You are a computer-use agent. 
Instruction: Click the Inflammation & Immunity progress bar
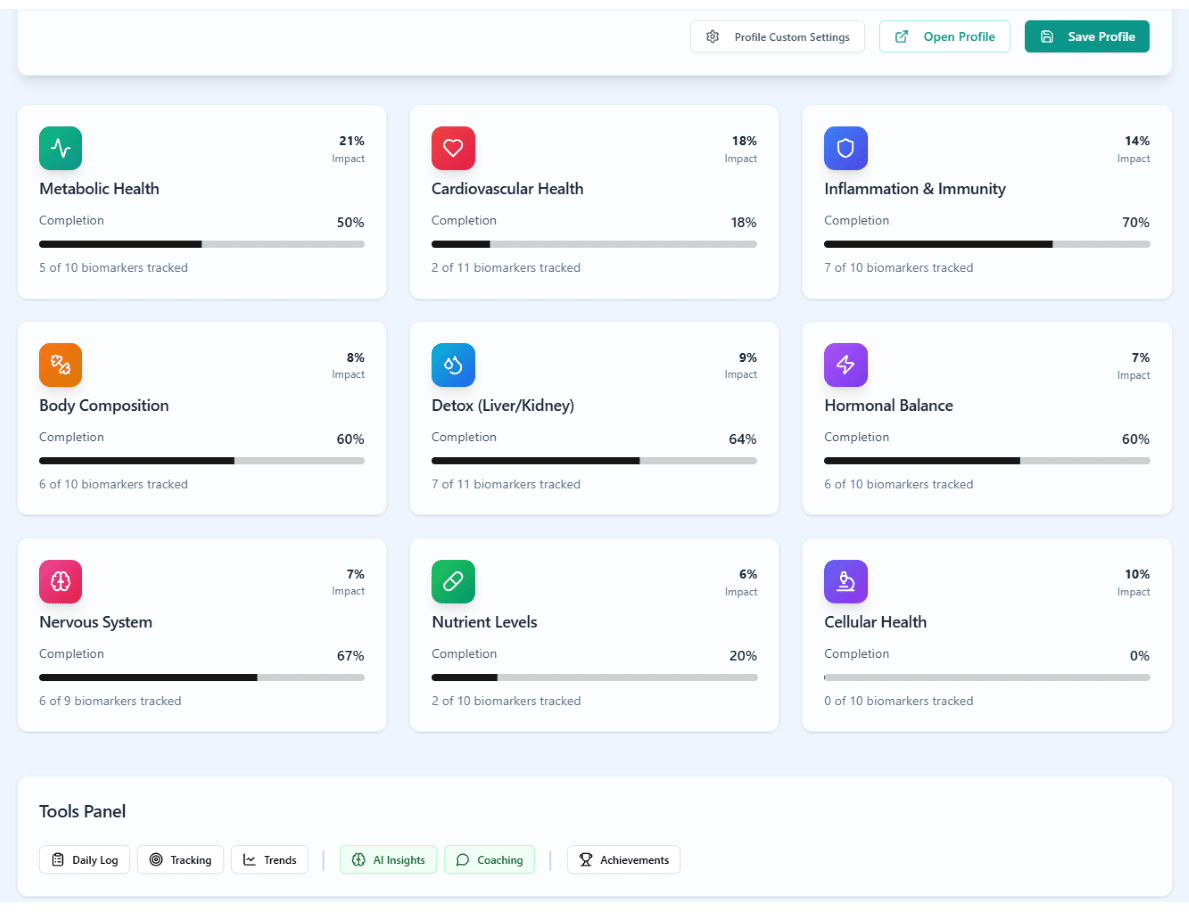(987, 244)
